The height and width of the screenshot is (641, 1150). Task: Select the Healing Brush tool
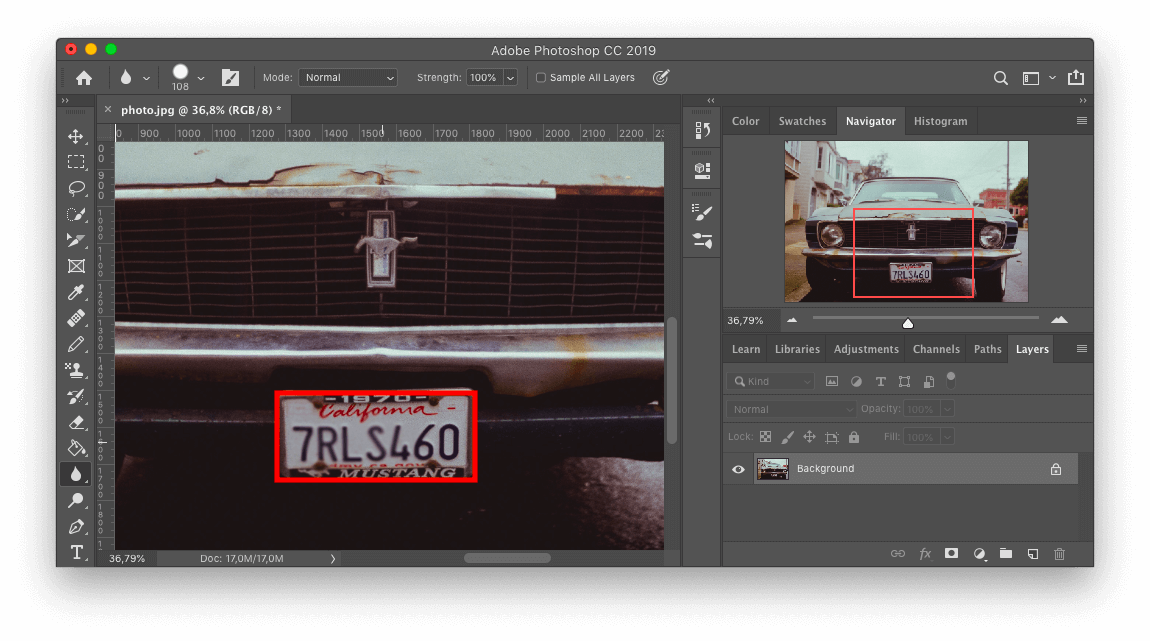coord(76,318)
